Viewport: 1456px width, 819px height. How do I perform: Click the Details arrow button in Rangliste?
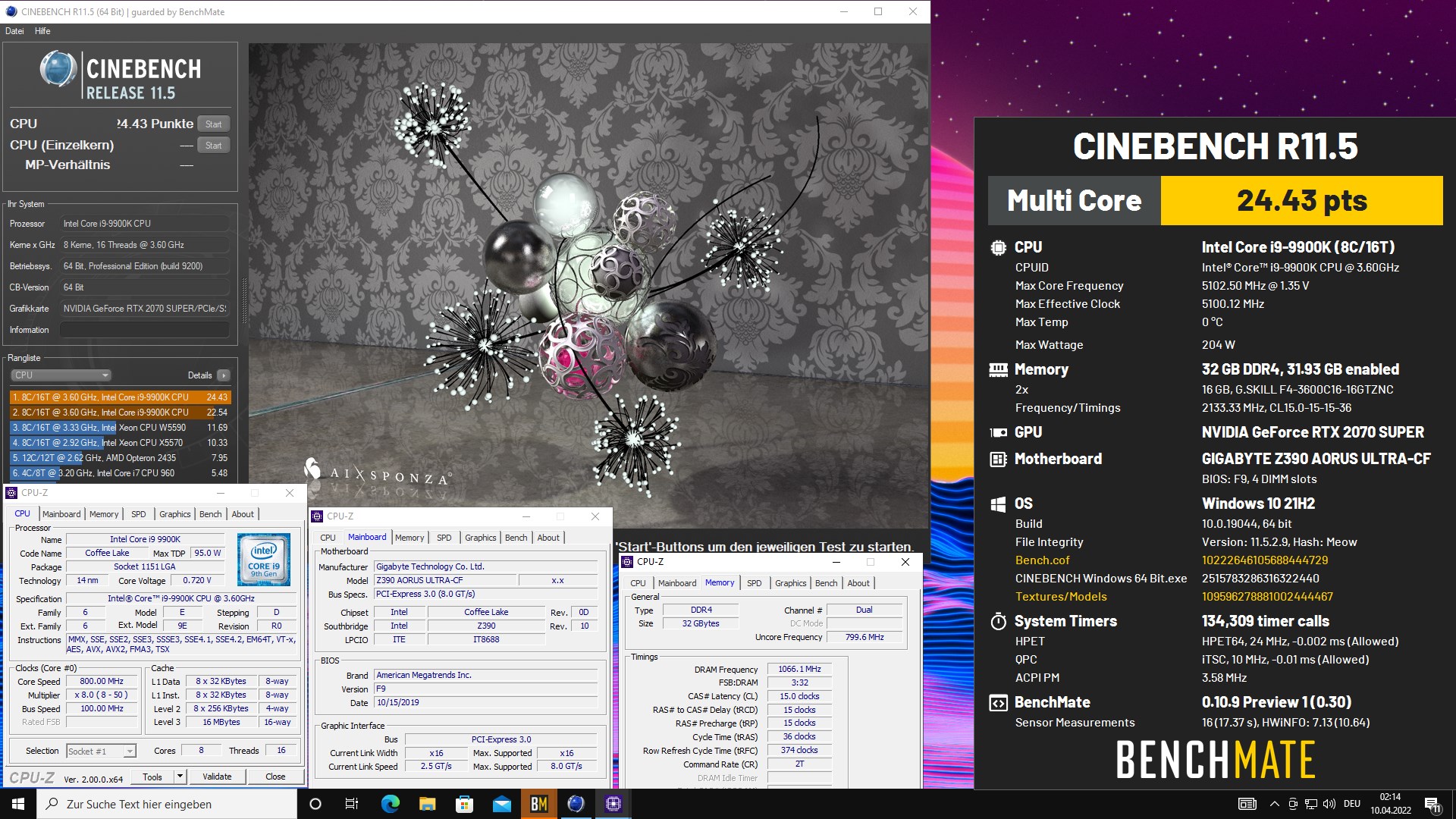223,375
